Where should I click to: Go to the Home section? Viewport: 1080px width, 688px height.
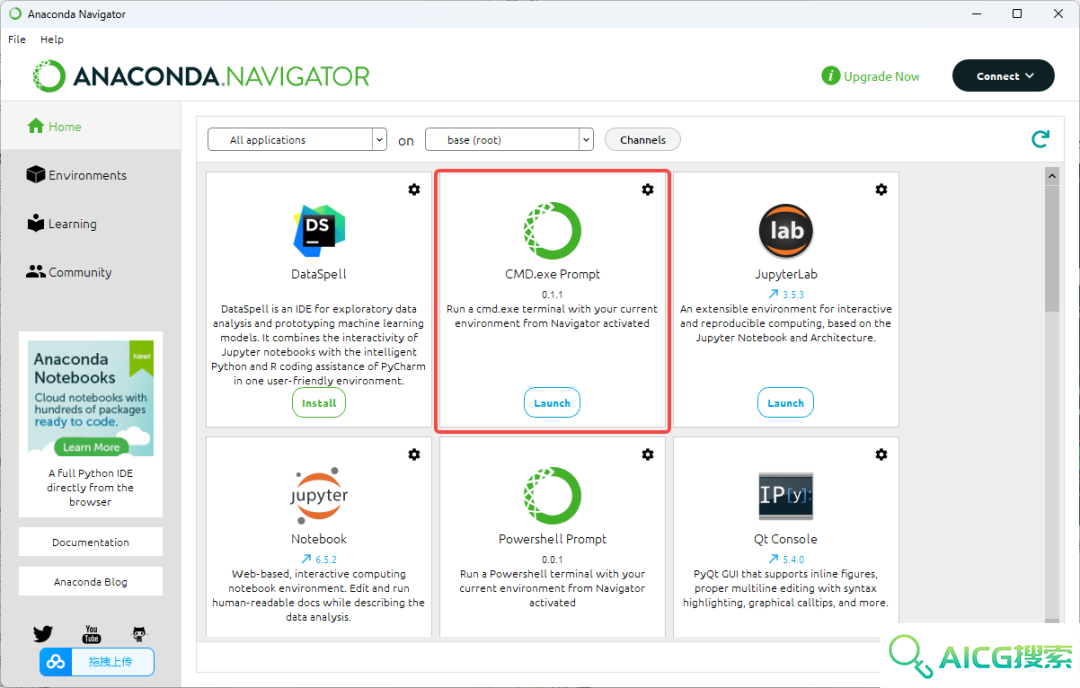click(91, 127)
